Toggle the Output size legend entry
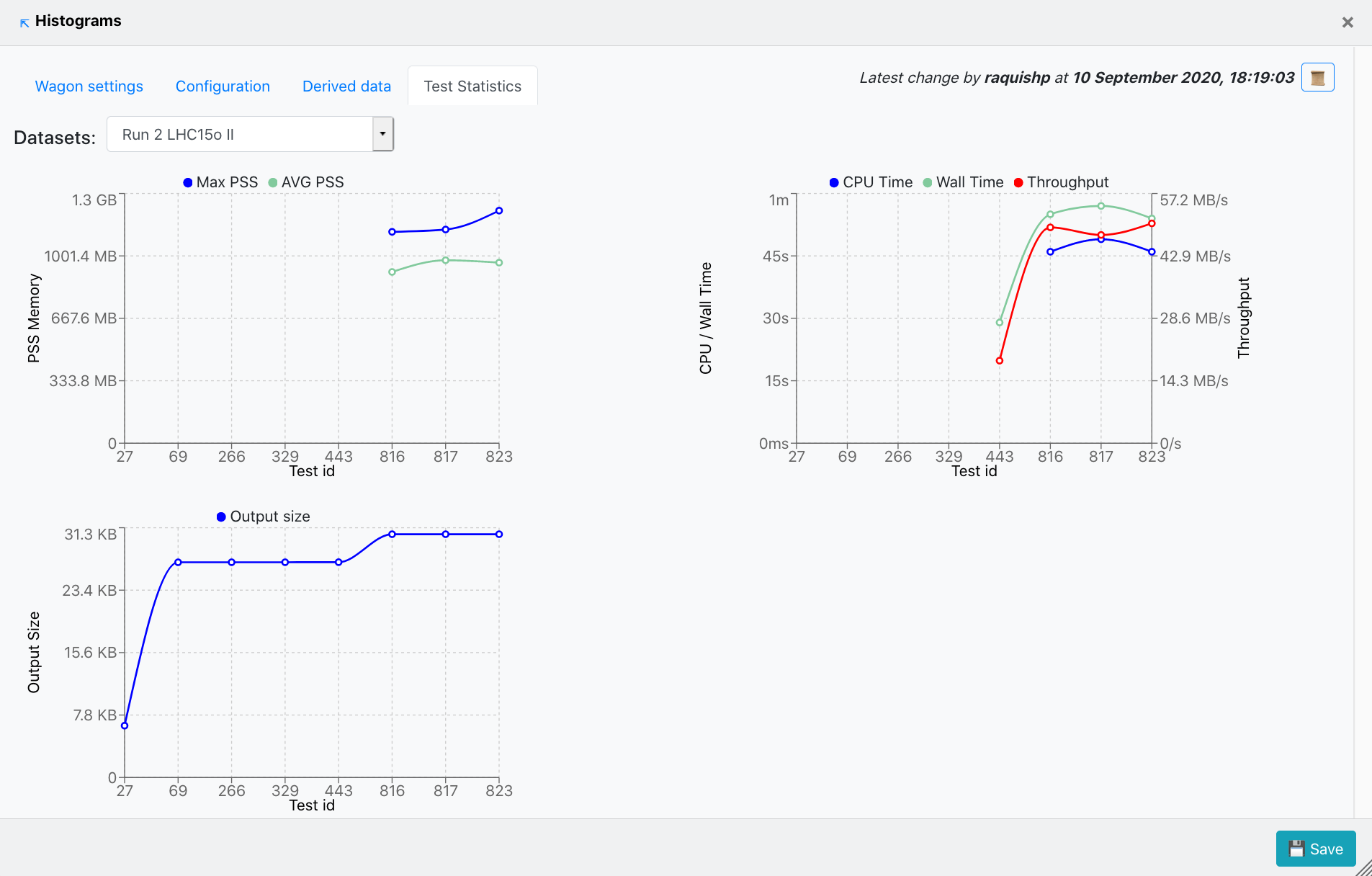Image resolution: width=1372 pixels, height=876 pixels. 263,517
